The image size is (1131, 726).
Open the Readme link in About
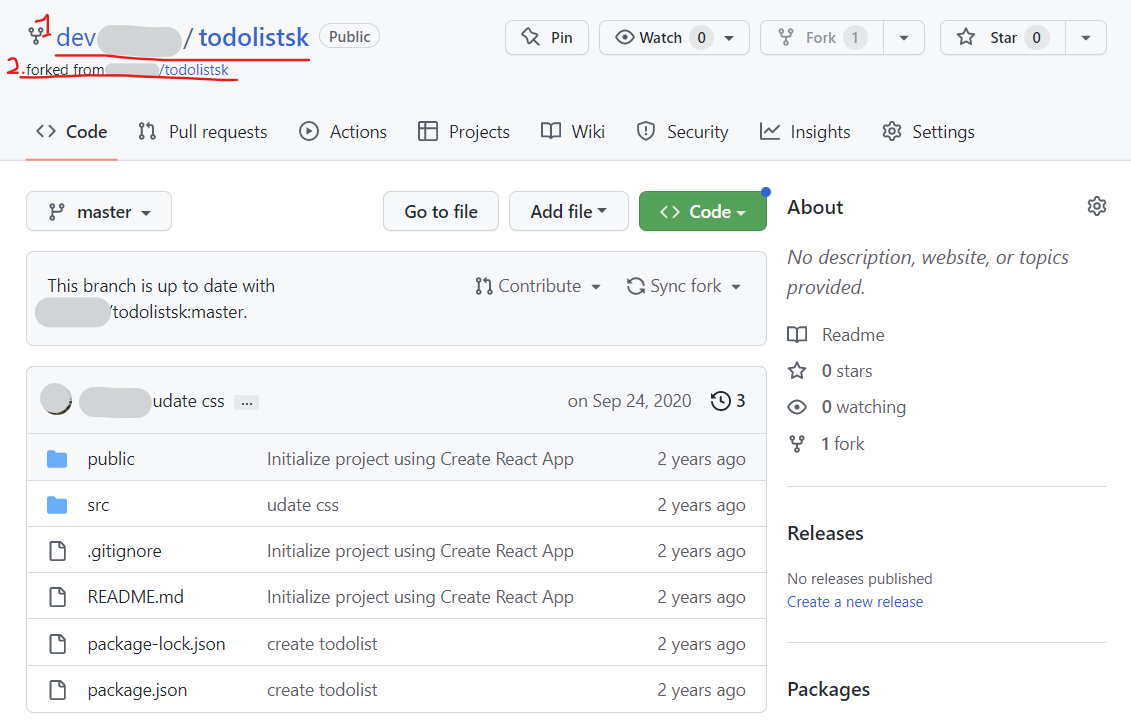click(x=853, y=335)
